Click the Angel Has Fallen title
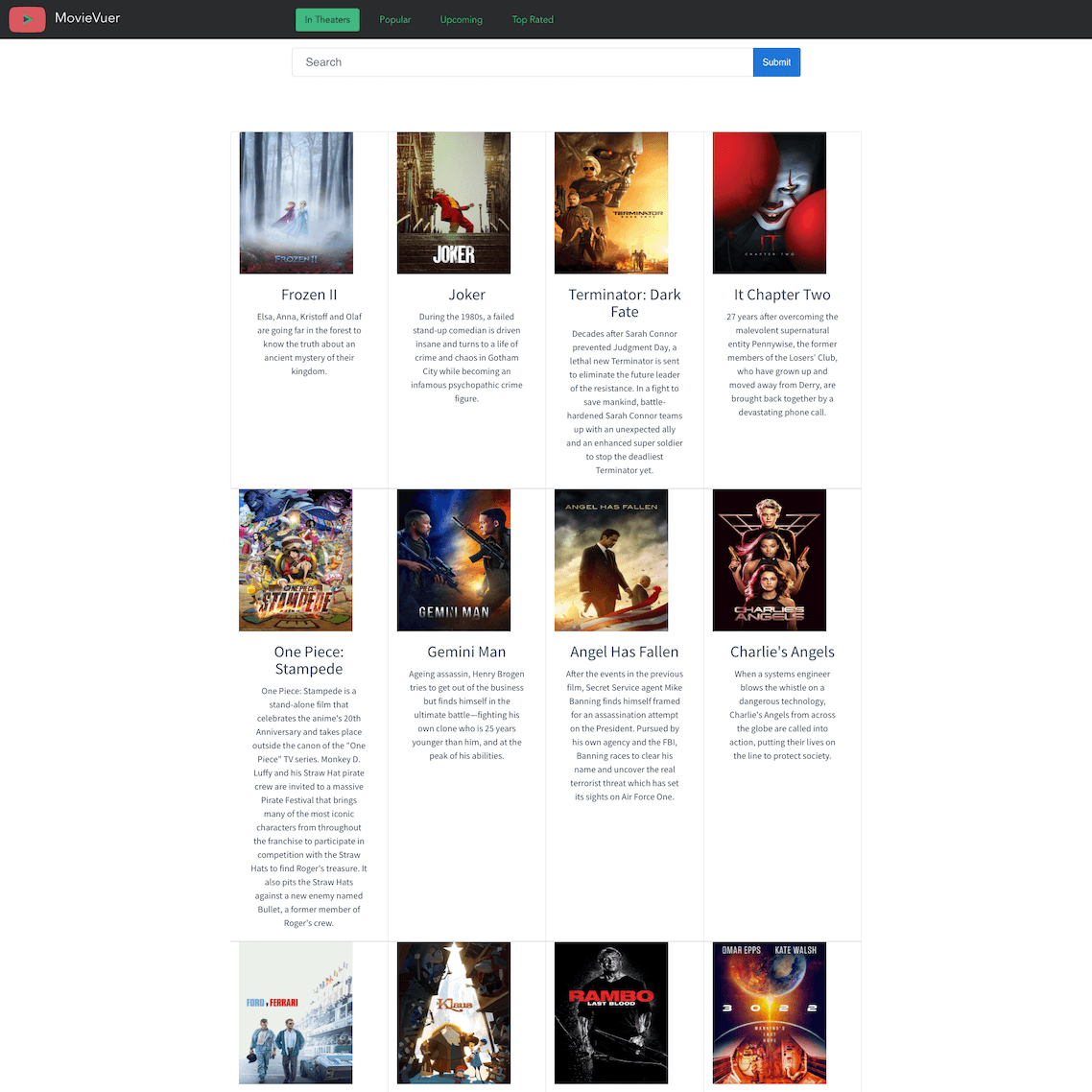Viewport: 1092px width, 1092px height. tap(624, 652)
